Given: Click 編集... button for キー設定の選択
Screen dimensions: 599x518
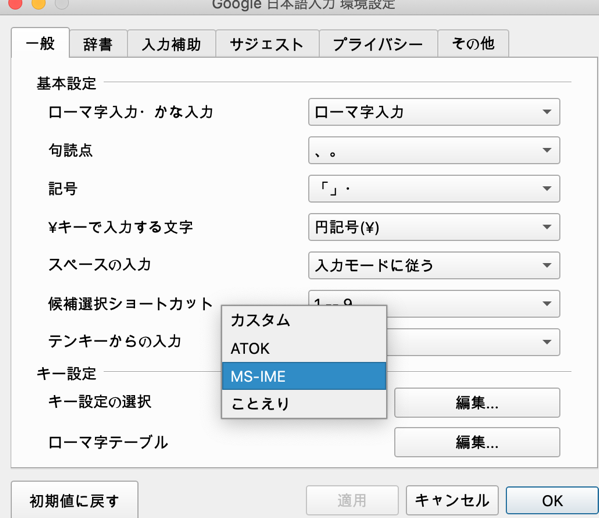Looking at the screenshot, I should (x=477, y=403).
